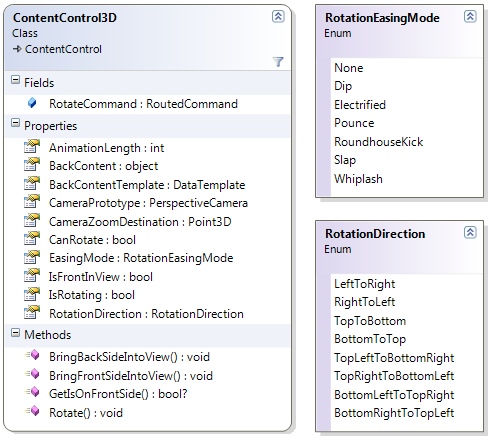Collapse the ContentControl3D class box chevron
Viewport: 492px width, 440px height.
coord(278,16)
